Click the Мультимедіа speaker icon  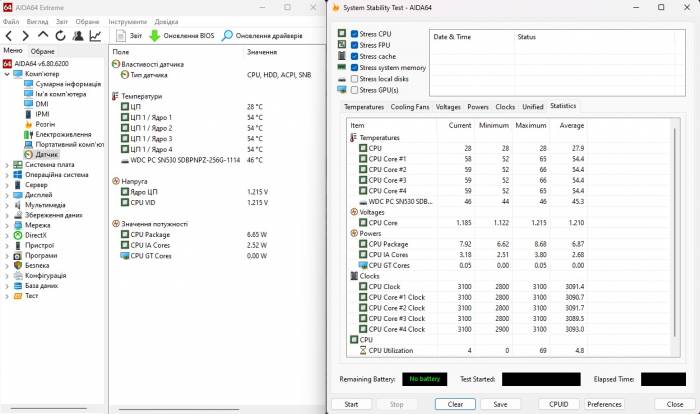click(x=18, y=205)
